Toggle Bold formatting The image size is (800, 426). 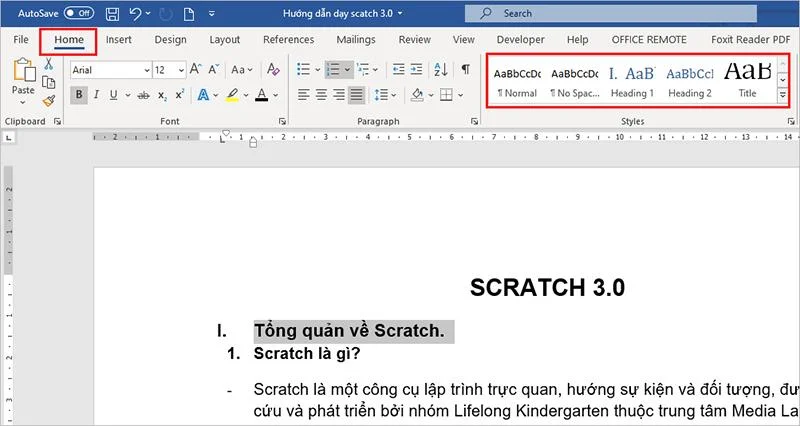coord(79,95)
